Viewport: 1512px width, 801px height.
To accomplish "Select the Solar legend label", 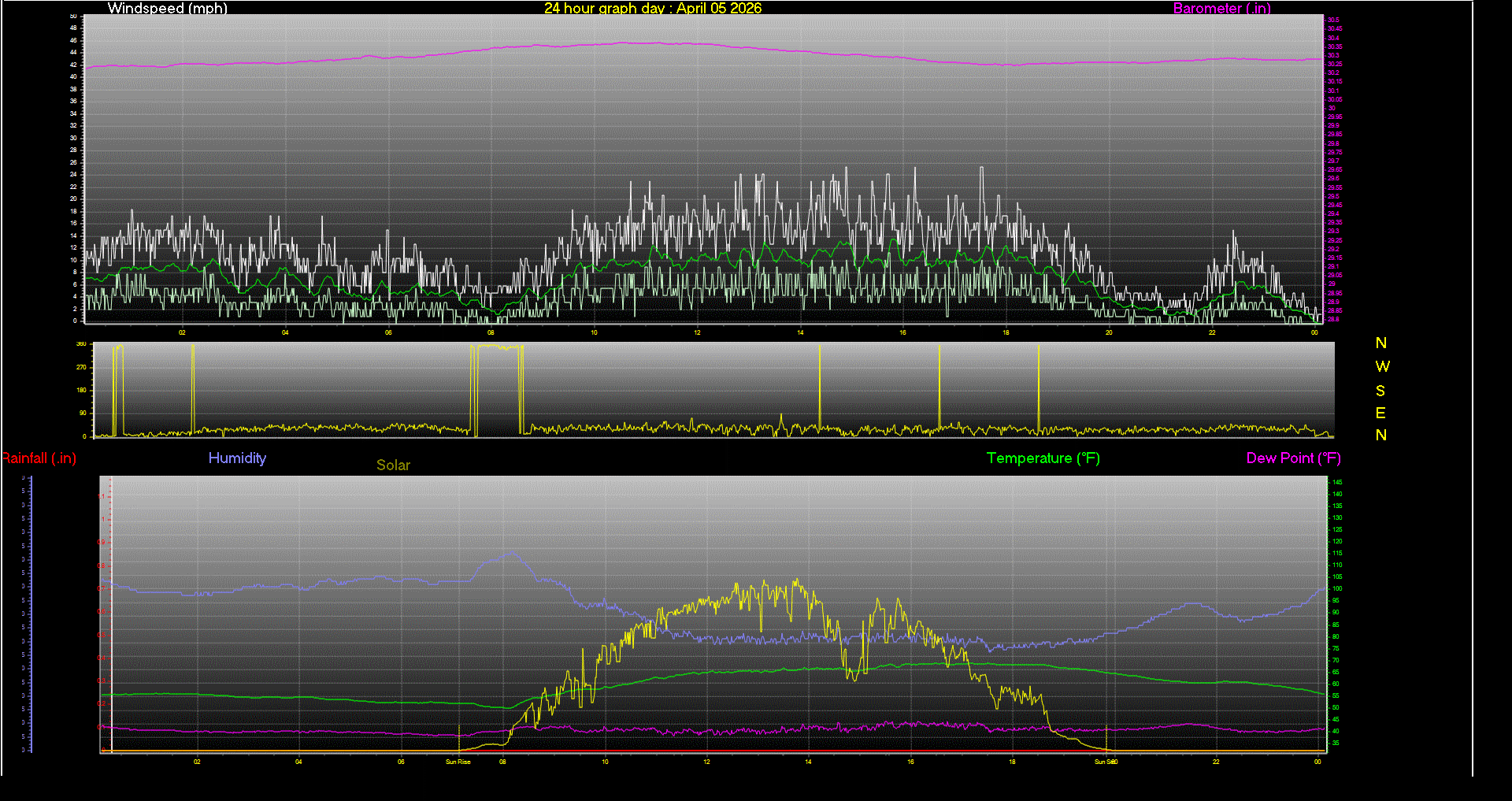I will (x=393, y=465).
